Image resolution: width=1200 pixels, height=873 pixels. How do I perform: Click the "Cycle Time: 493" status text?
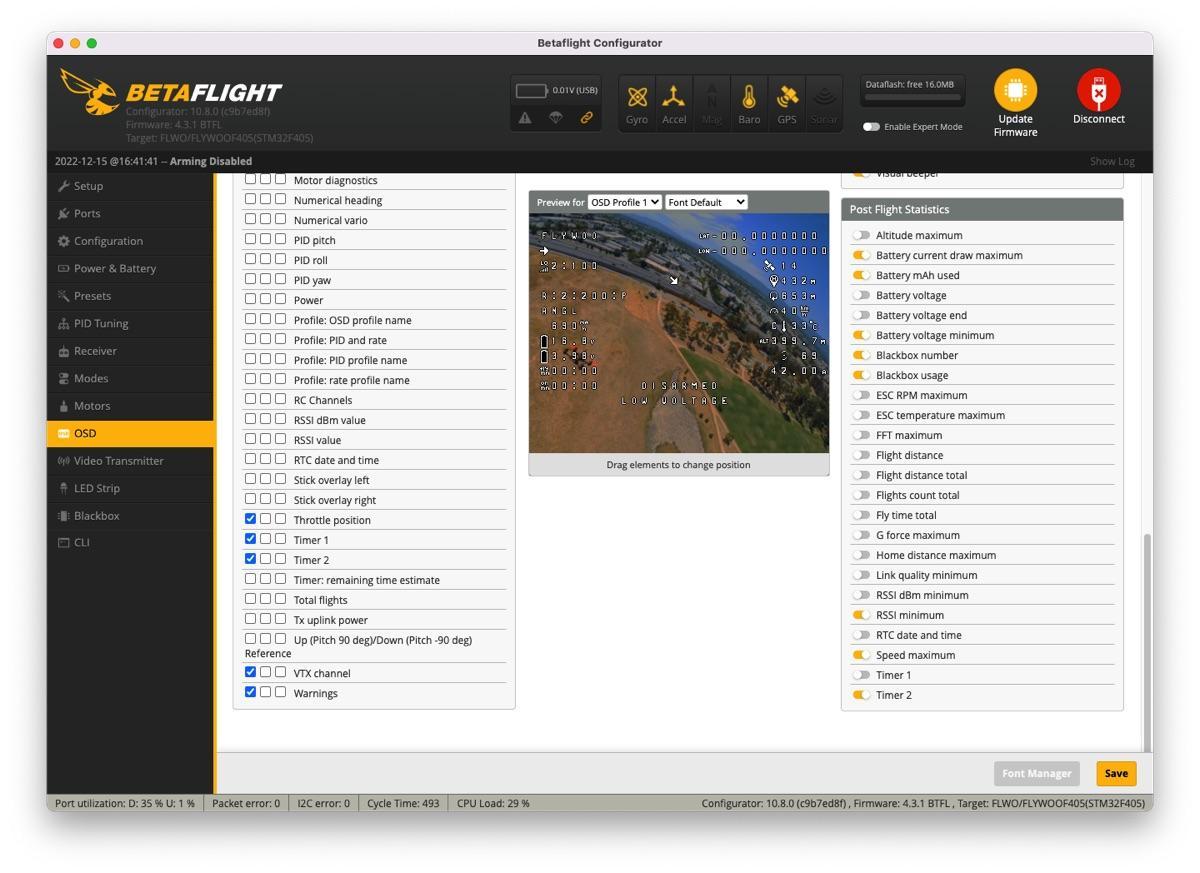click(x=403, y=803)
